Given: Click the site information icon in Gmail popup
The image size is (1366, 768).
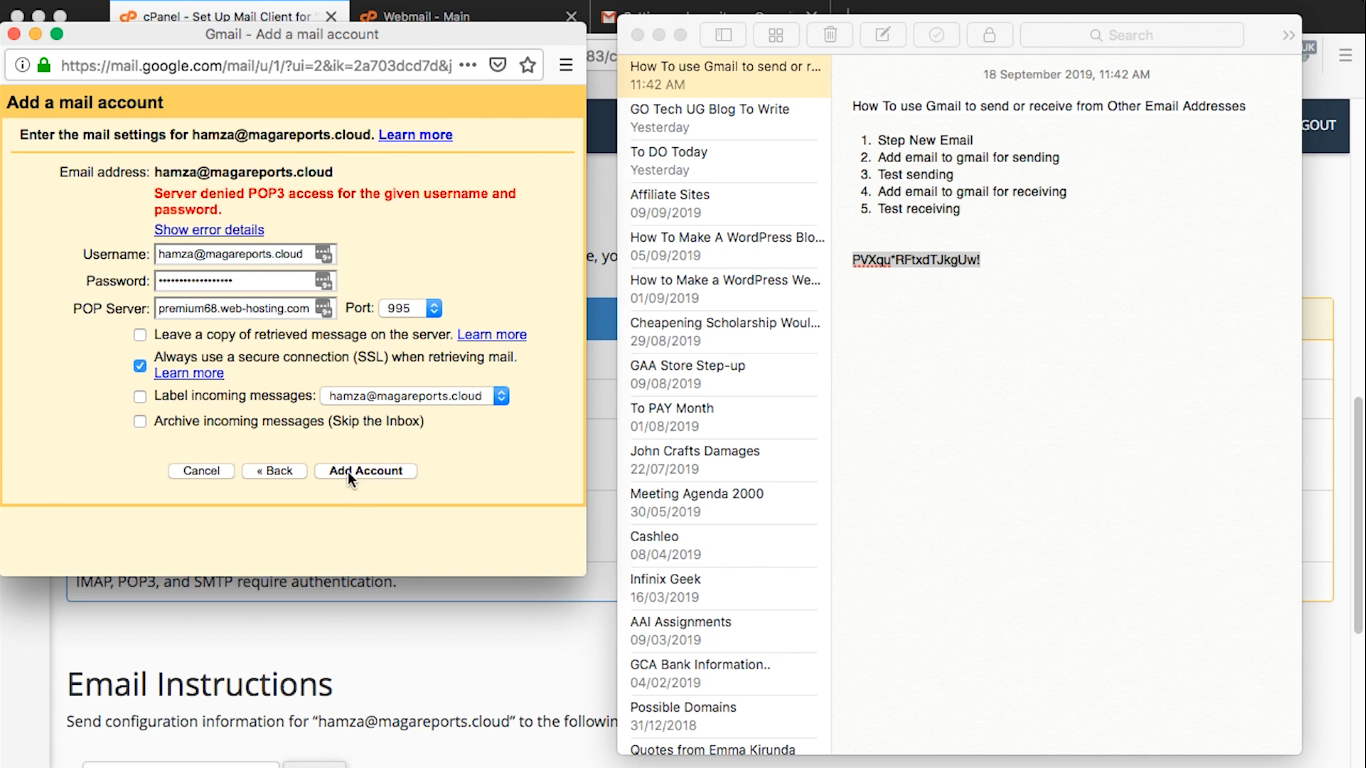Looking at the screenshot, I should [23, 65].
